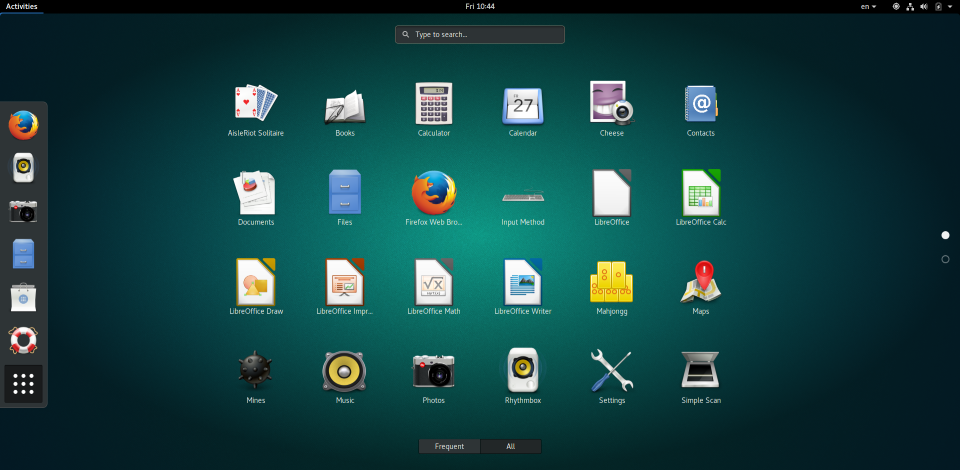Screen dimensions: 960x470
Task: Click the Rhythmbox speaker icon in the dock
Action: [x=23, y=167]
